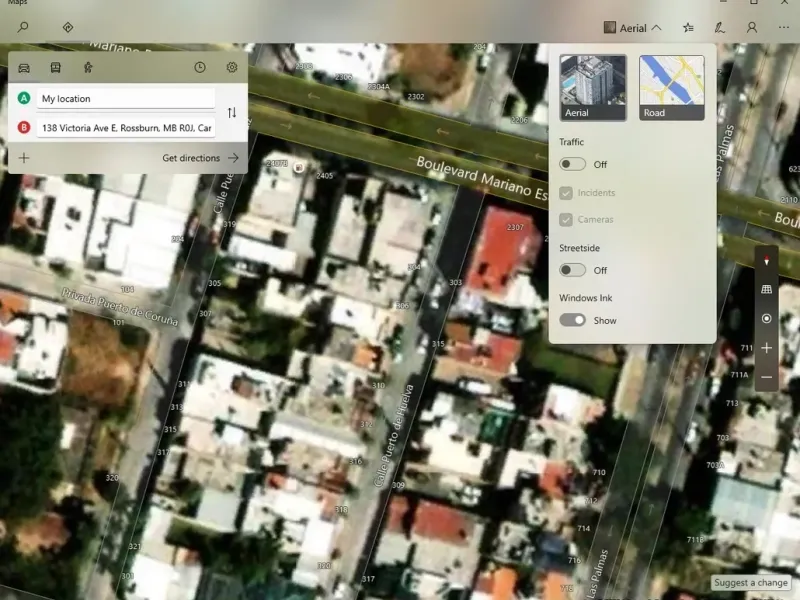The image size is (800, 600).
Task: Click house number 2405 on map
Action: (324, 176)
